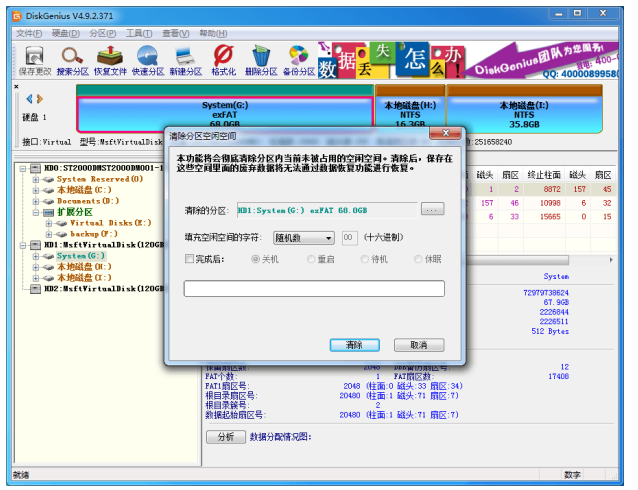Click the drive icon next to 本地磁盘 (I:)

point(48,278)
